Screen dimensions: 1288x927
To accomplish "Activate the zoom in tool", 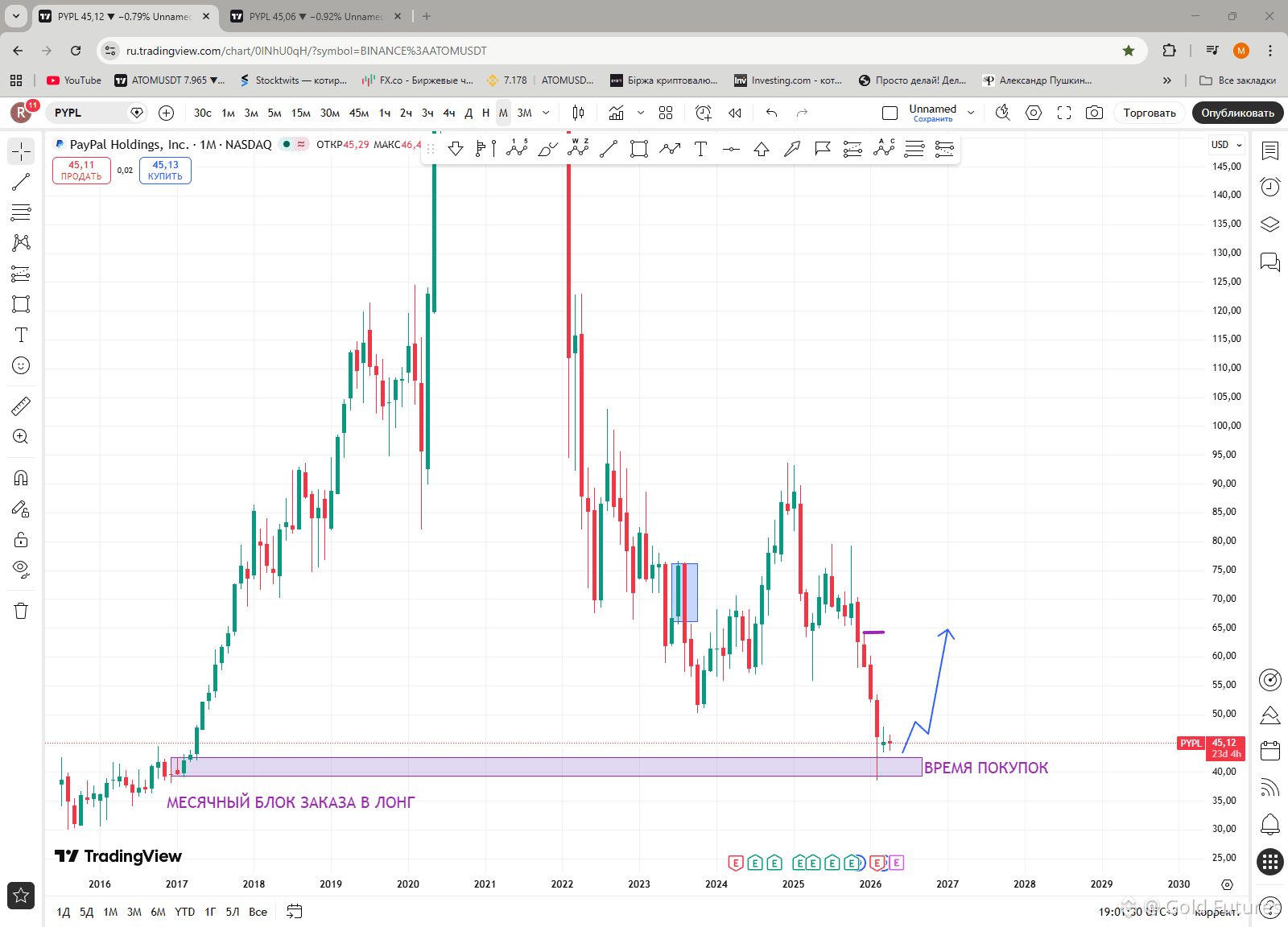I will 21,437.
